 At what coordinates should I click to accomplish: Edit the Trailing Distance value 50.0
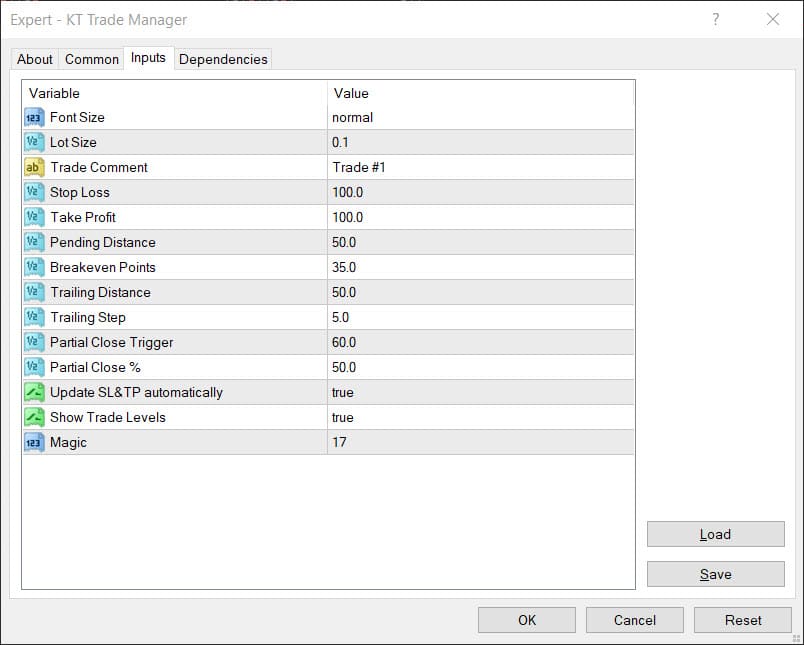[480, 292]
